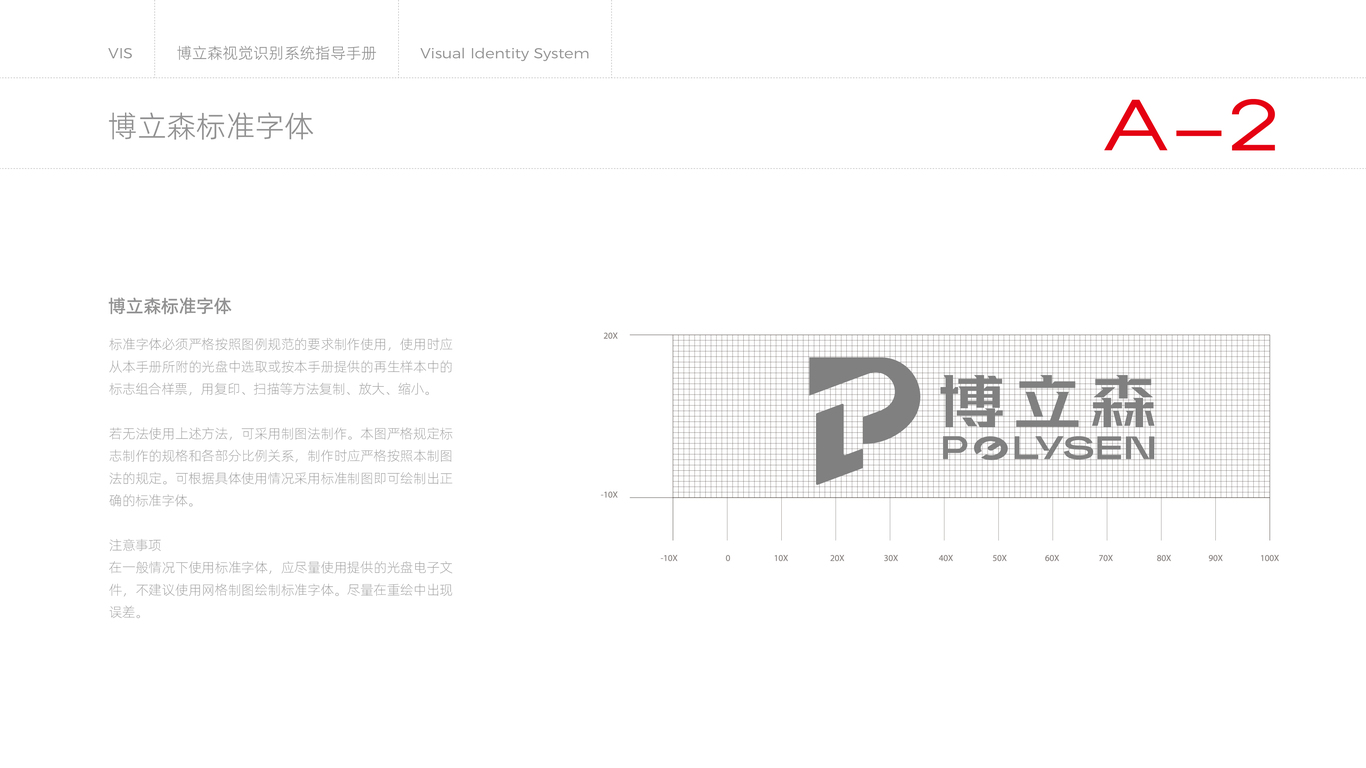Click the "20X" label on the vertical axis
Screen dimensions: 1366x768
point(610,336)
